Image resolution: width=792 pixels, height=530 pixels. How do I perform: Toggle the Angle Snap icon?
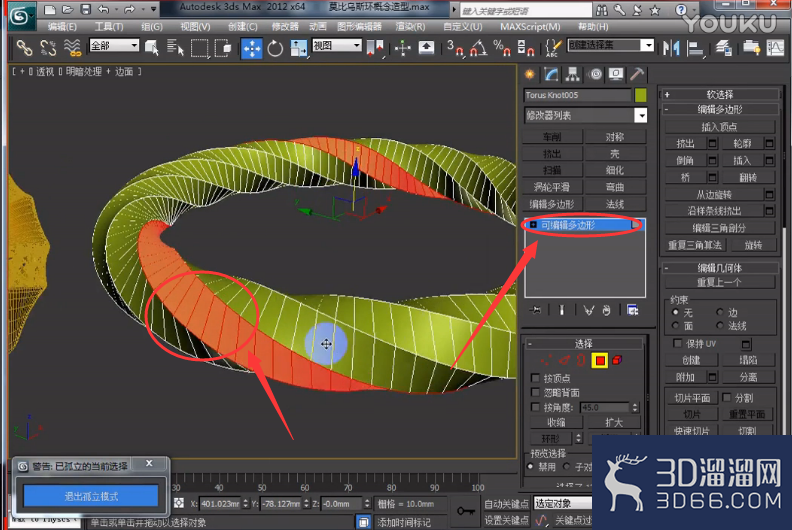pos(478,48)
